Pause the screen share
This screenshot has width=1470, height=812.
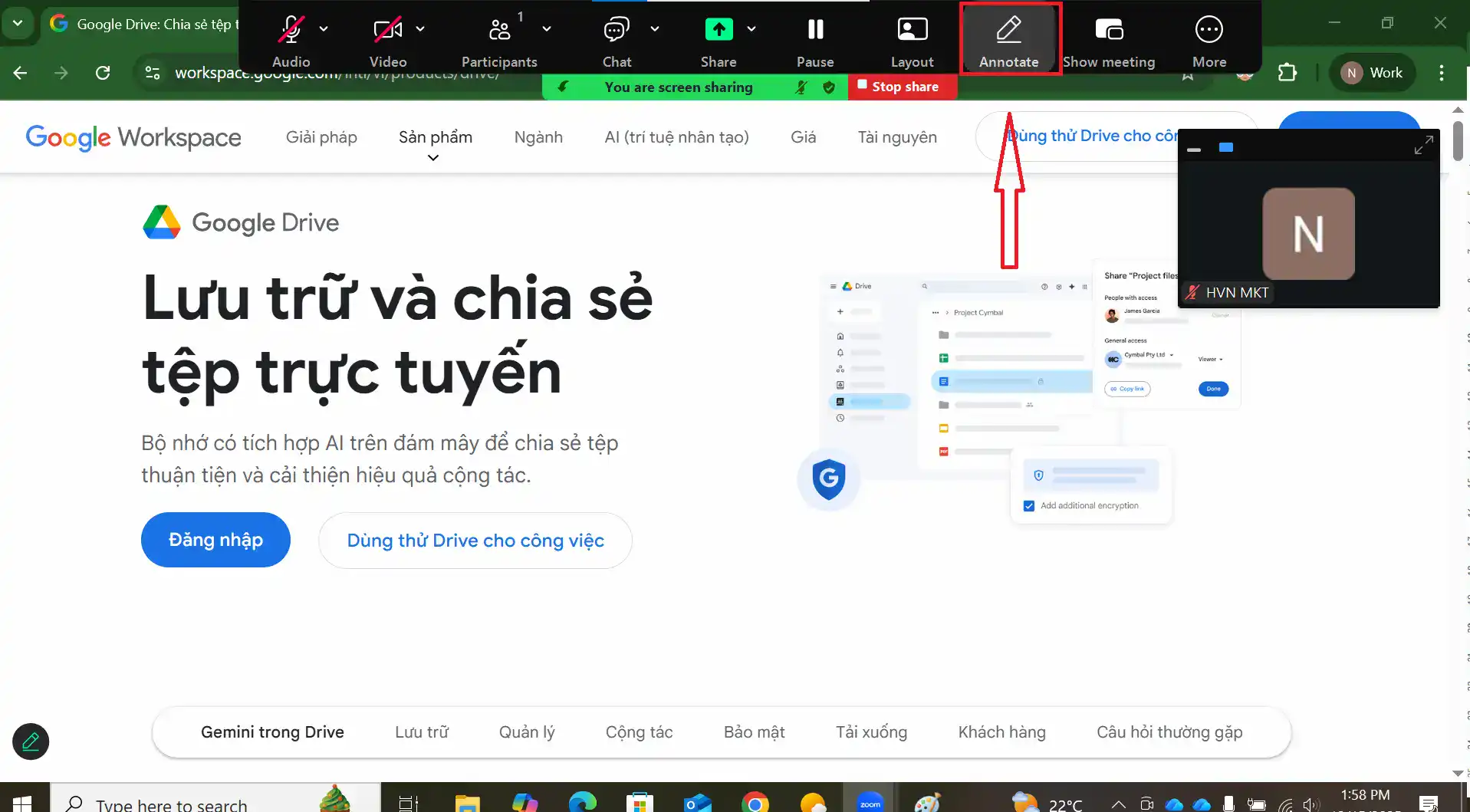(x=815, y=31)
